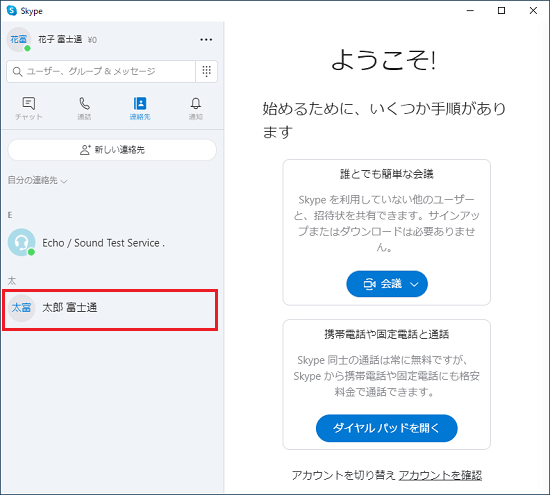This screenshot has height=495, width=550.
Task: Select the Echo / Sound Test Service contact
Action: click(112, 243)
